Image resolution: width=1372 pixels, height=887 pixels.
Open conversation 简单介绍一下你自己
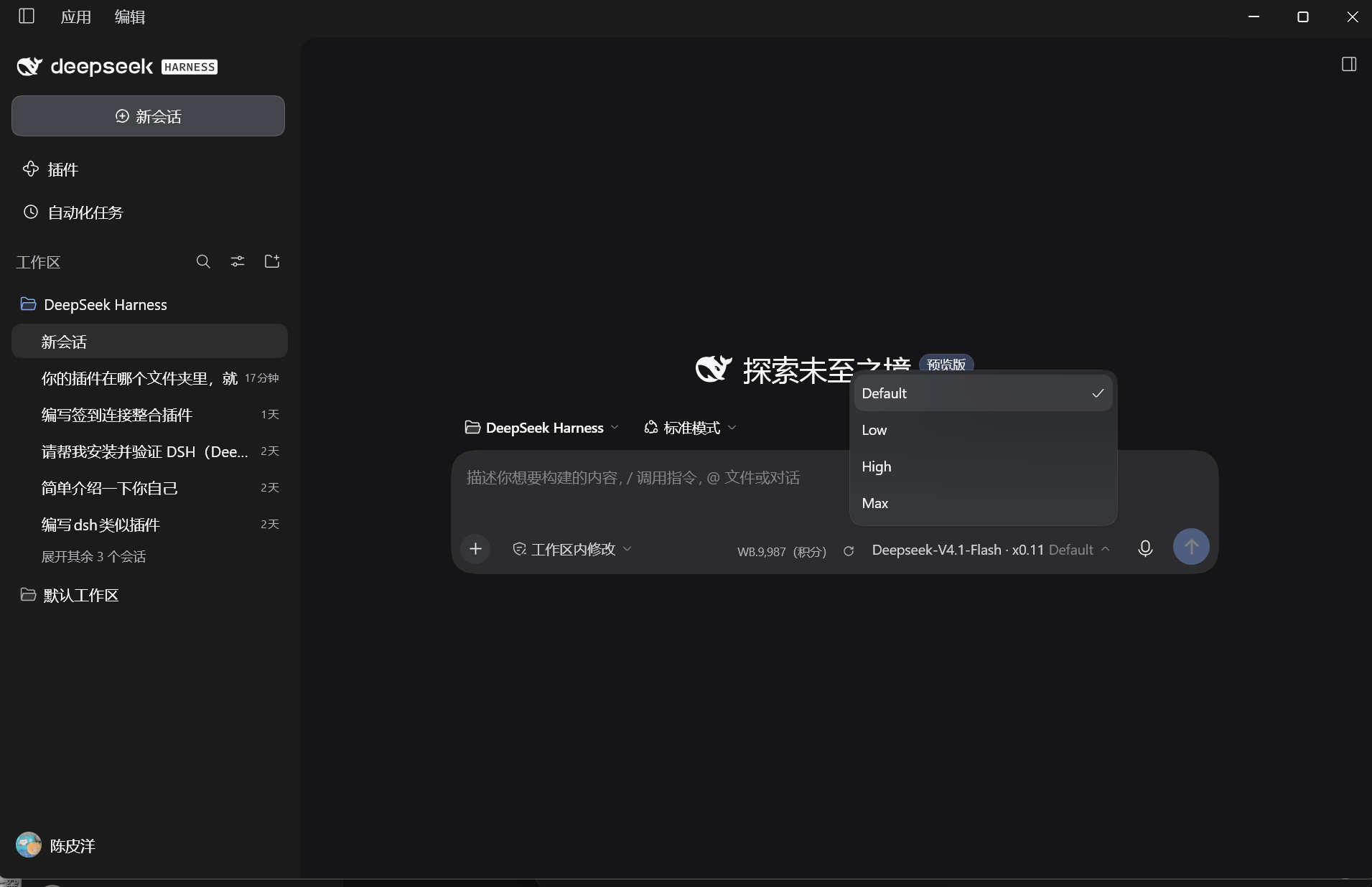point(149,488)
